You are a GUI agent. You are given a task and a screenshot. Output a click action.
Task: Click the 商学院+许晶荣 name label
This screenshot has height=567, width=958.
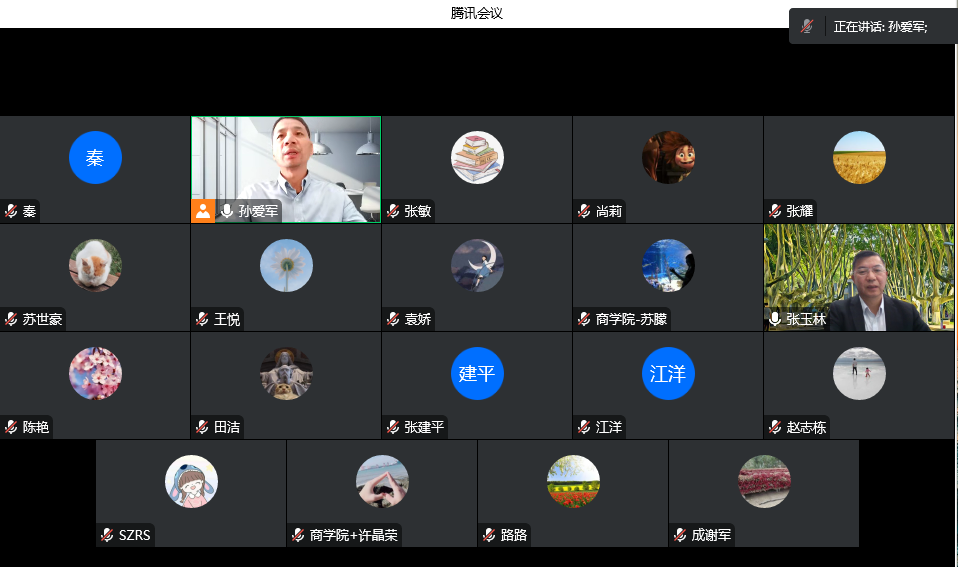click(x=353, y=535)
